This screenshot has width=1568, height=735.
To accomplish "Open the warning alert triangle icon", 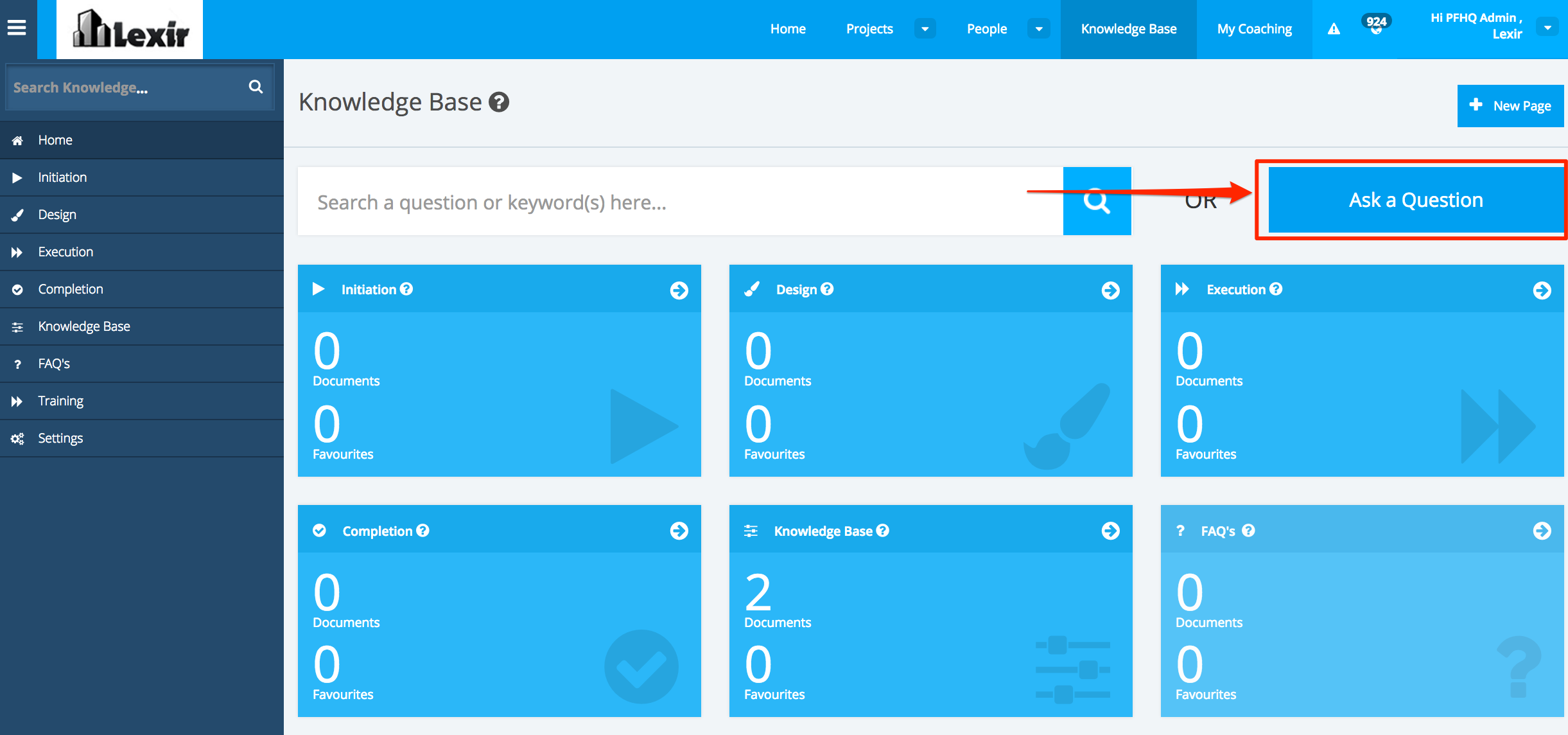I will coord(1334,29).
